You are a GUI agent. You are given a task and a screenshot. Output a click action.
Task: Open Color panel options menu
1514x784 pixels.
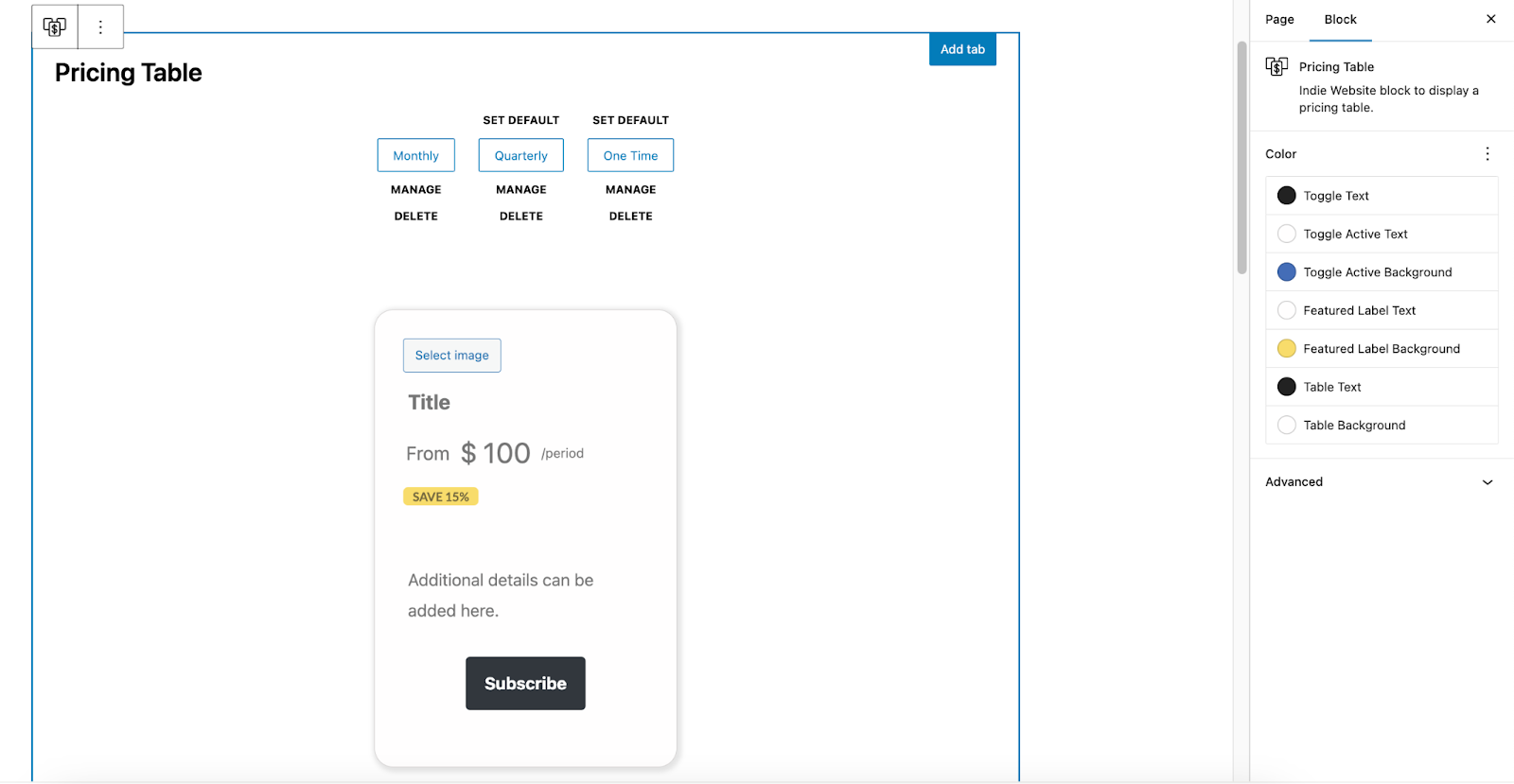click(x=1487, y=154)
